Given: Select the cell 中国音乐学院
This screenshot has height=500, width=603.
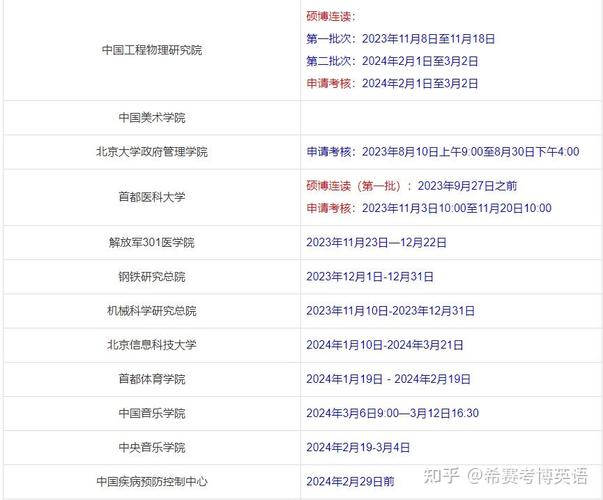Looking at the screenshot, I should coord(152,413).
